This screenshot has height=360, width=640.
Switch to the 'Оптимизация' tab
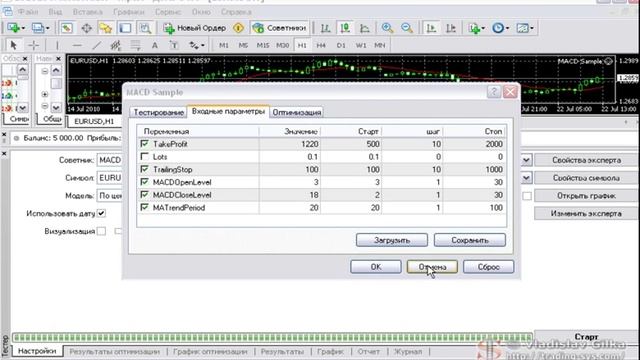(297, 112)
